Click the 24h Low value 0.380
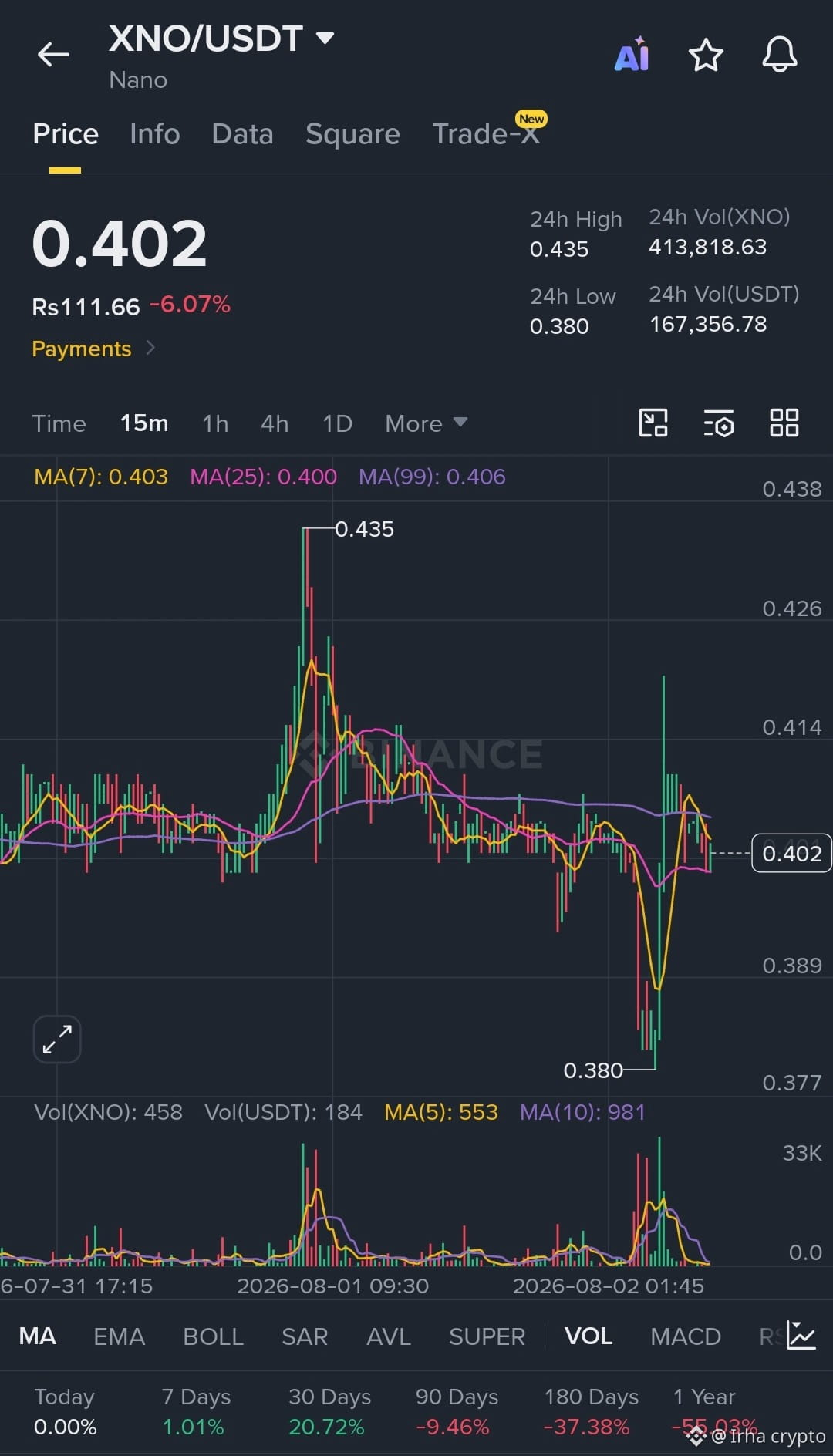833x1456 pixels. pyautogui.click(x=559, y=326)
